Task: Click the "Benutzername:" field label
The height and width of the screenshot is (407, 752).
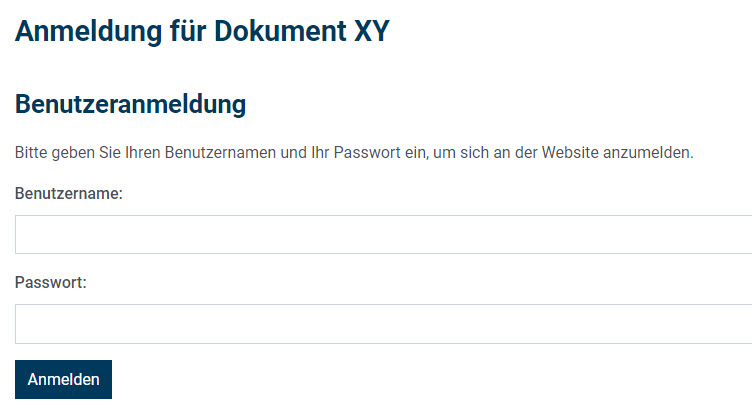Action: click(69, 193)
